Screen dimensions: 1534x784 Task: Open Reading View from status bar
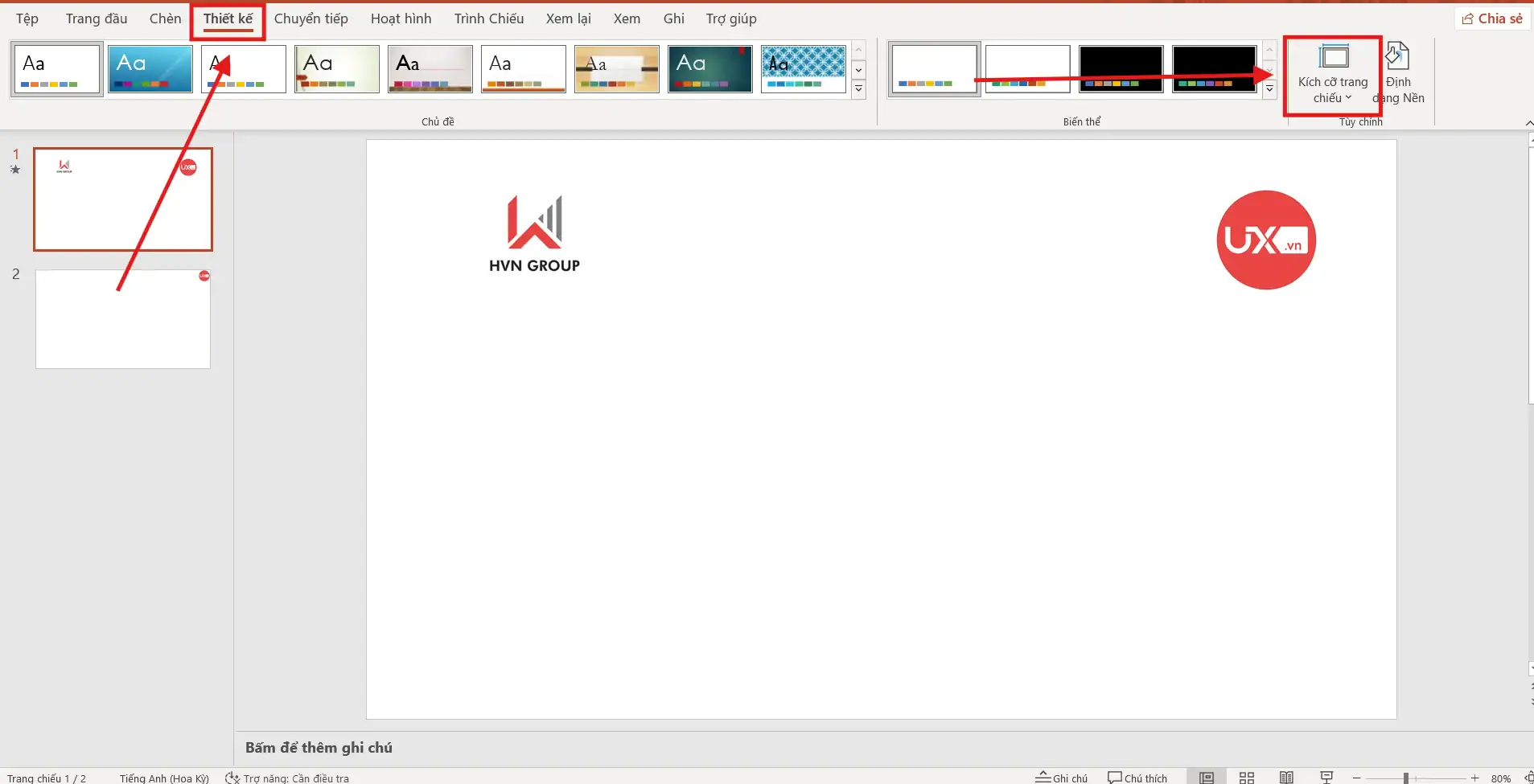(1286, 778)
